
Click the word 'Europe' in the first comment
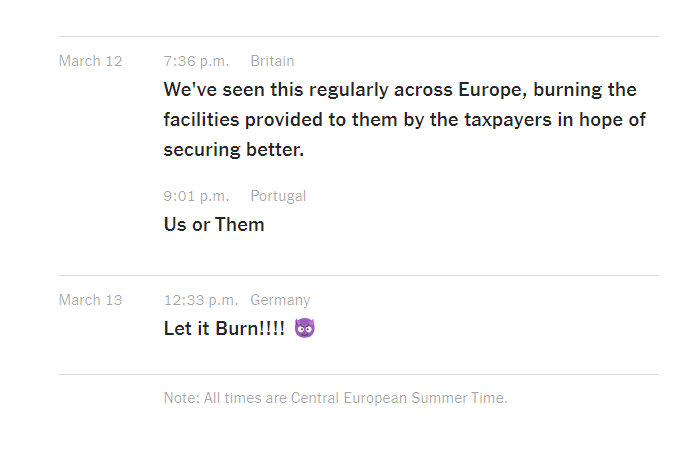point(493,90)
